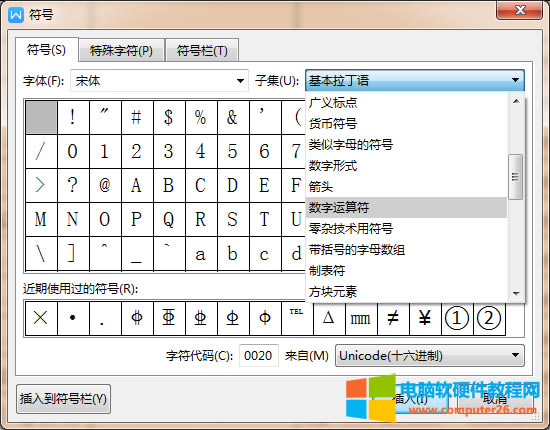Select the exclamation mark symbol cell
550x430 pixels.
click(73, 117)
